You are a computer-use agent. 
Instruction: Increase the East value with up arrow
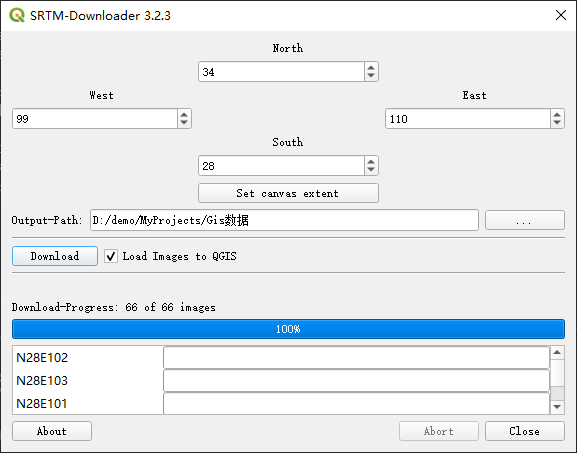557,114
